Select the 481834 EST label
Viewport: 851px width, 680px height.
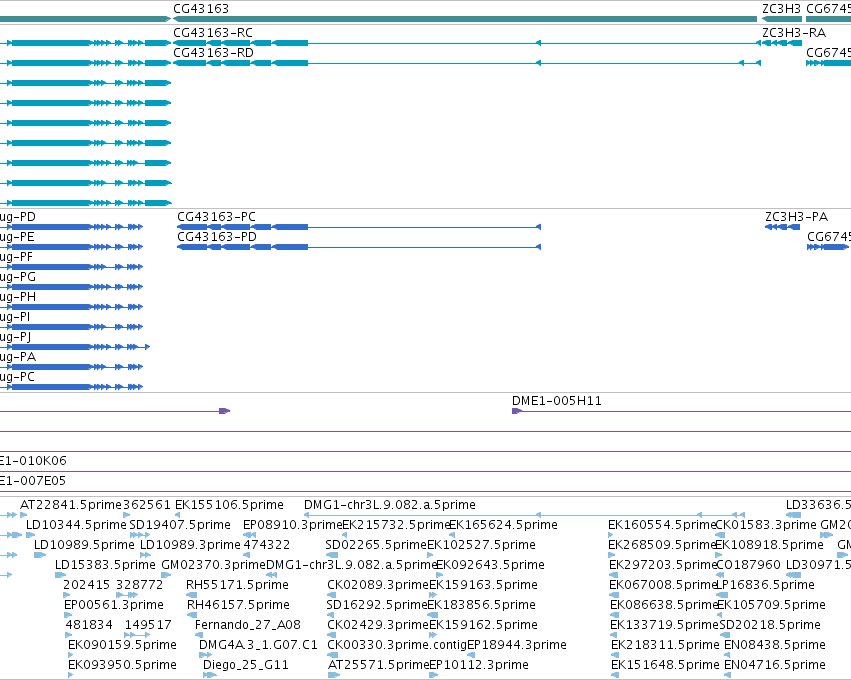click(x=89, y=625)
